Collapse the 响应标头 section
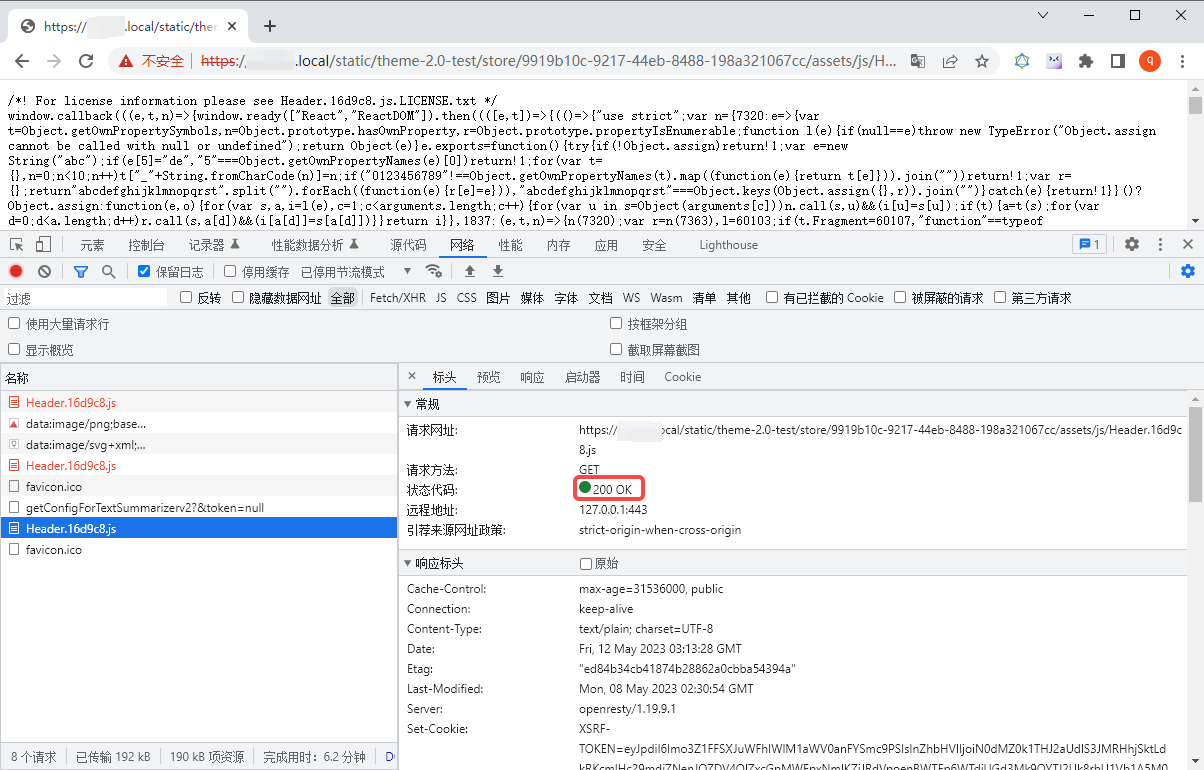Screen dimensions: 1204x770 point(408,563)
